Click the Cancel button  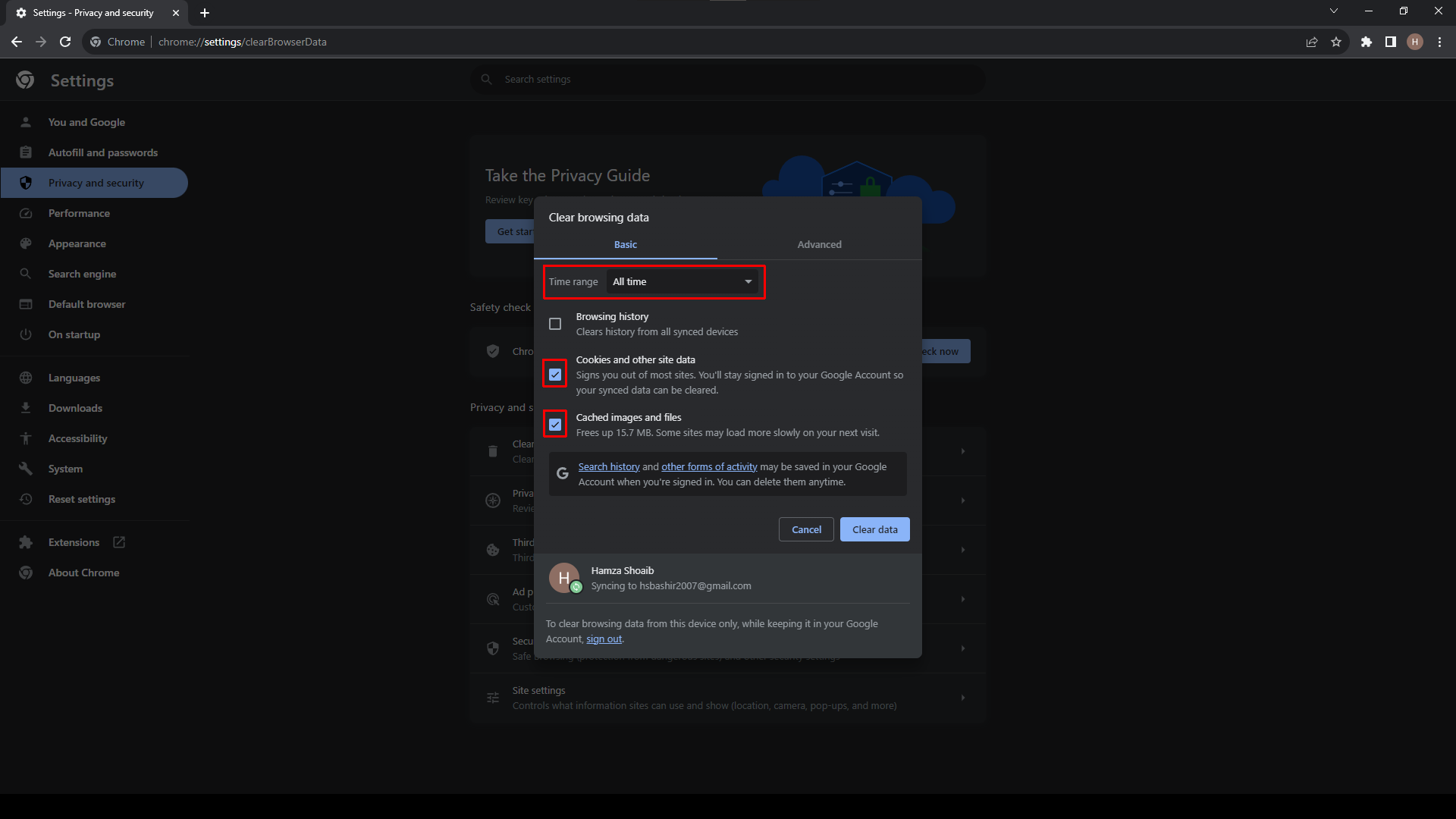click(806, 529)
